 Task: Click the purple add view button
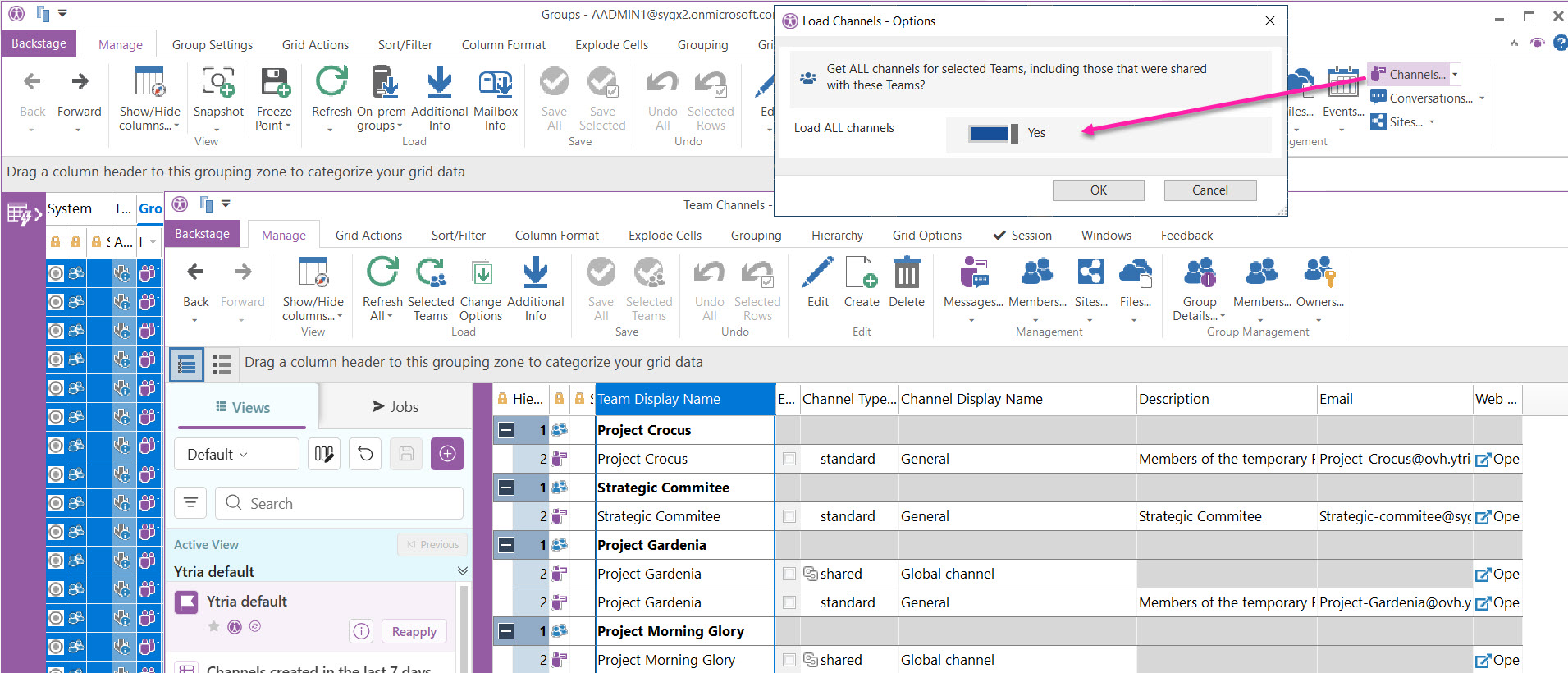click(447, 454)
